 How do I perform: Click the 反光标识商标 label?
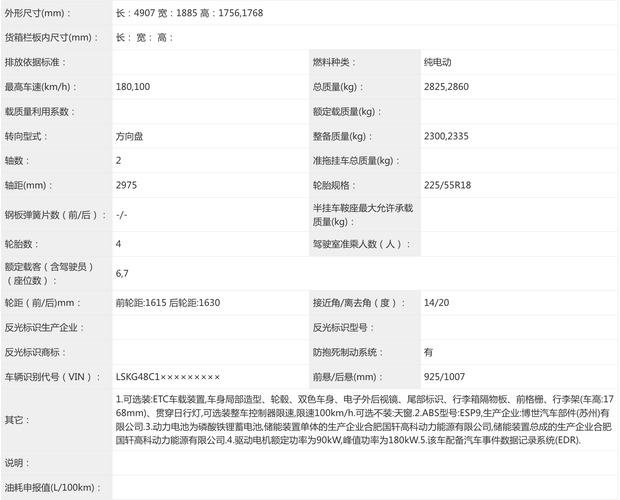click(x=35, y=352)
